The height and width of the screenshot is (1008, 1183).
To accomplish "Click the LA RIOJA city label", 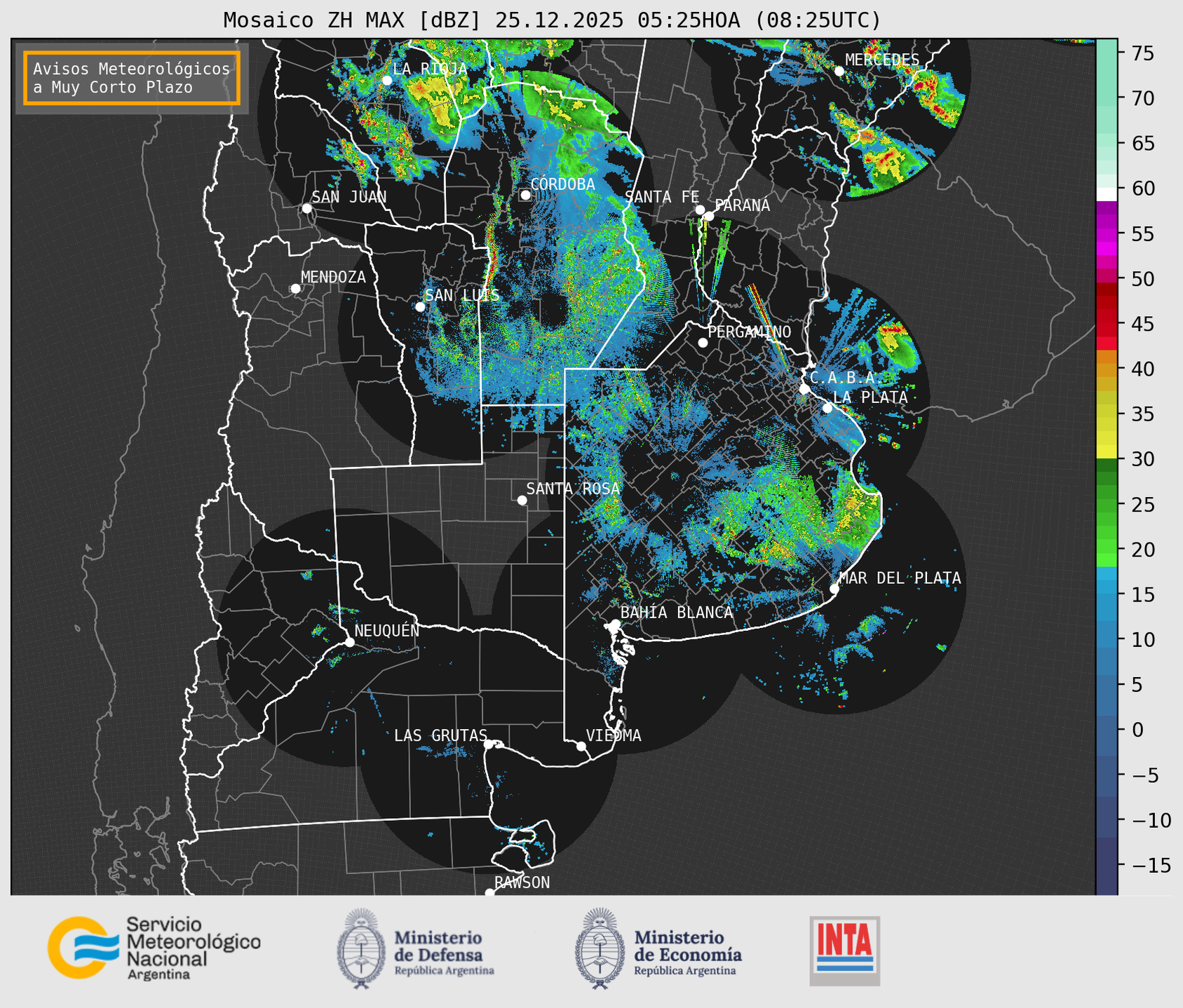I will point(430,69).
